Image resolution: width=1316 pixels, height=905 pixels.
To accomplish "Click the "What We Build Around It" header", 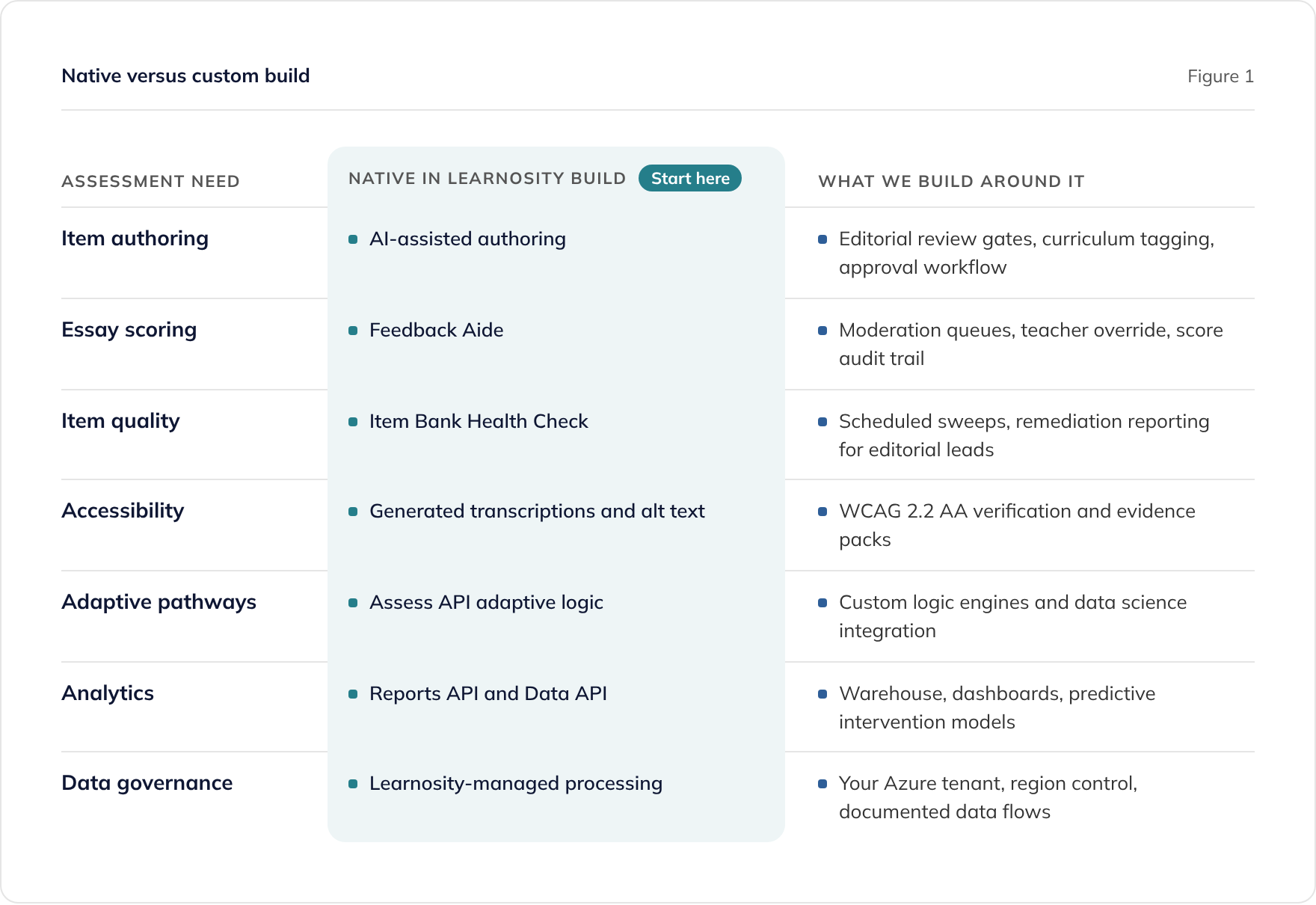I will [951, 181].
